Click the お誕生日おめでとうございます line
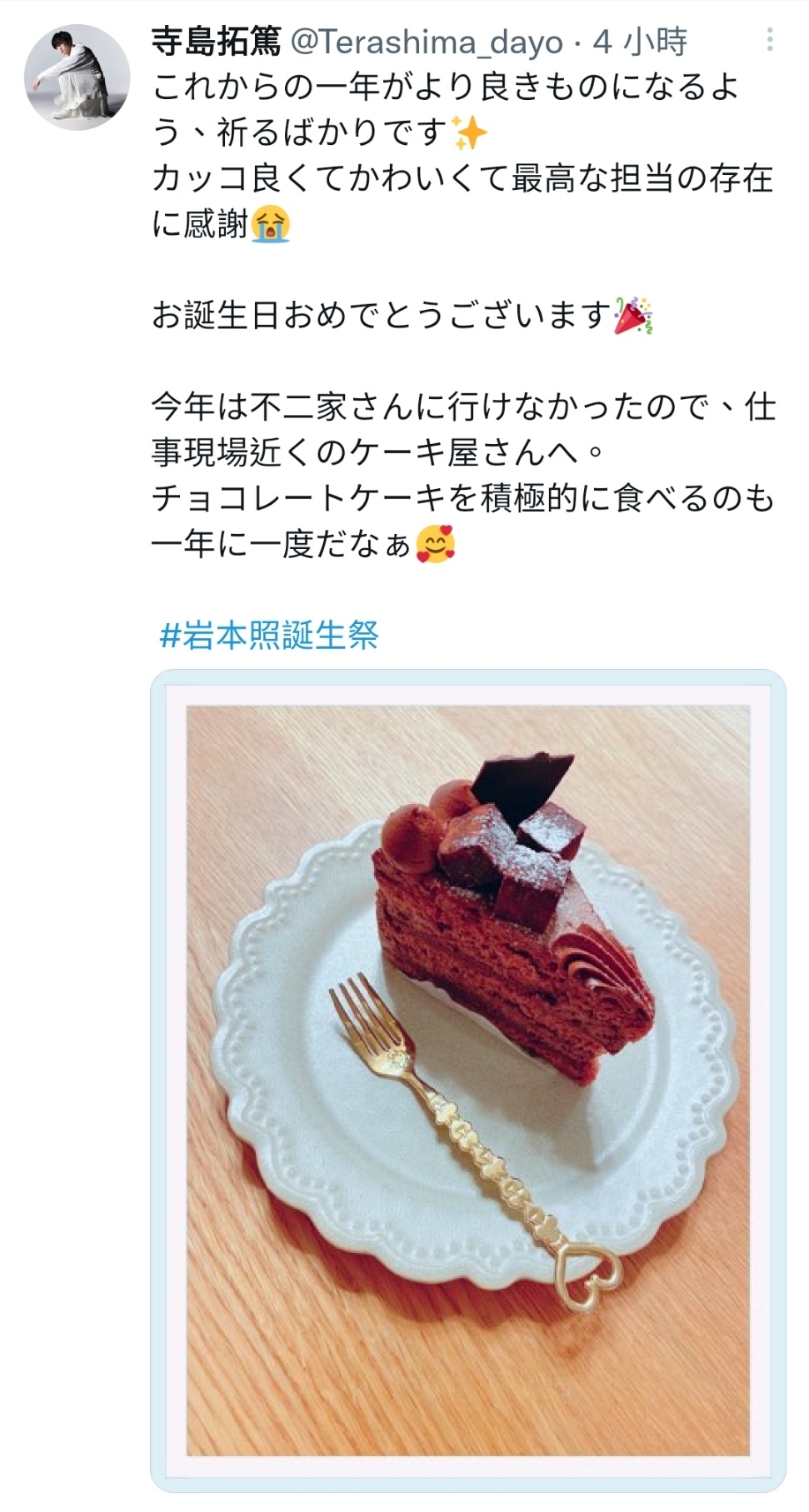The image size is (809, 1512). [402, 316]
